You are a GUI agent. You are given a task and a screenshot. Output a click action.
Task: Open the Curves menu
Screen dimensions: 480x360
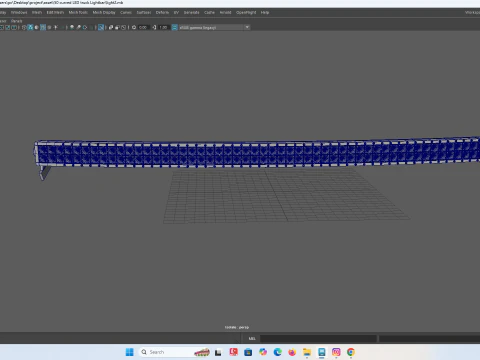pos(126,12)
